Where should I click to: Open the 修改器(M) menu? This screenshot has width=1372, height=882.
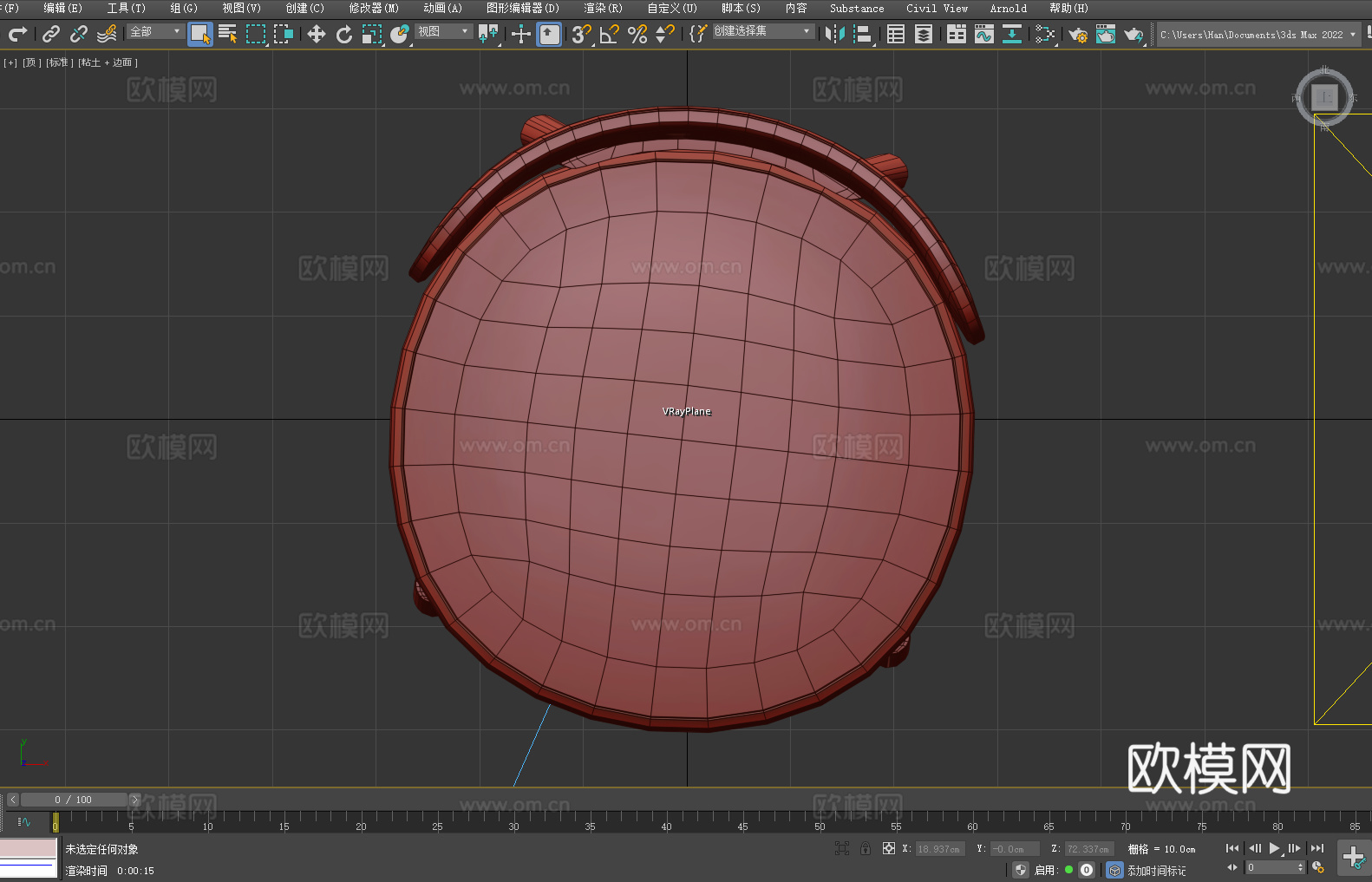click(x=374, y=8)
